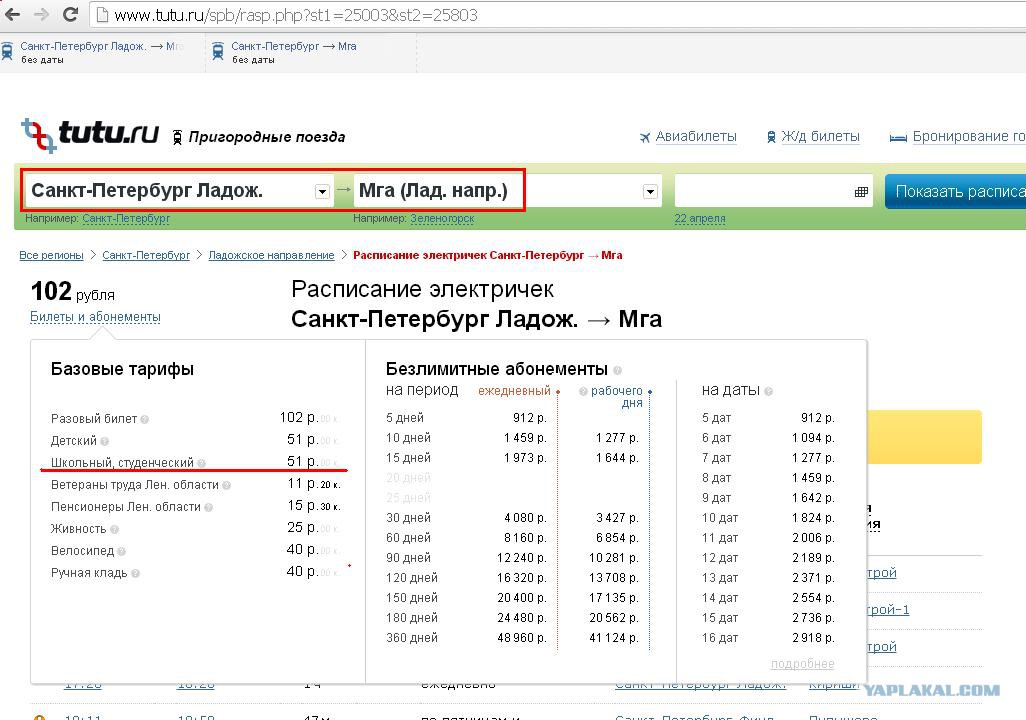Screen dimensions: 1026x720
Task: Click help icon next to Велосипед
Action: point(121,551)
